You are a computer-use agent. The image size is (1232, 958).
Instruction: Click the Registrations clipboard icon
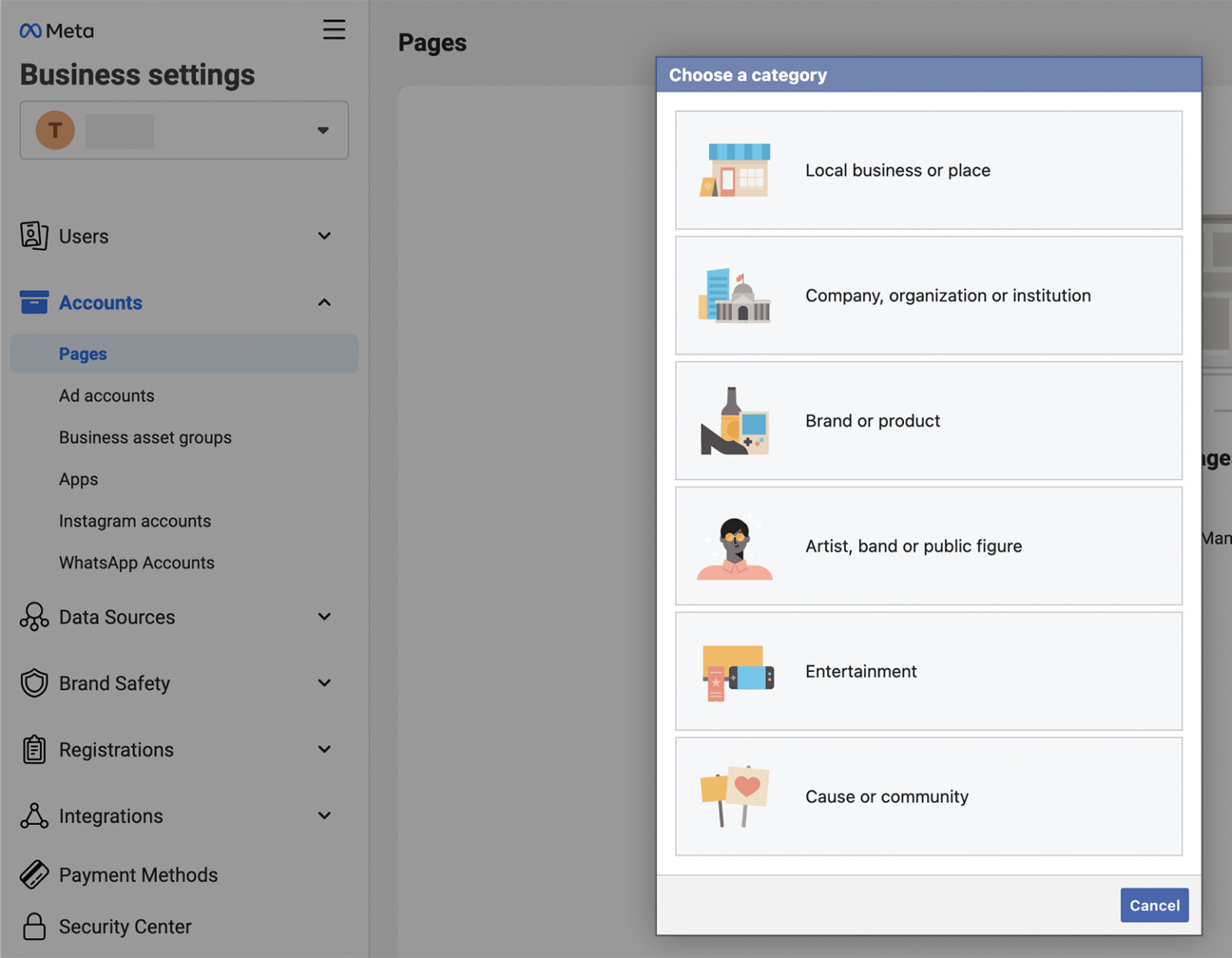[x=34, y=750]
